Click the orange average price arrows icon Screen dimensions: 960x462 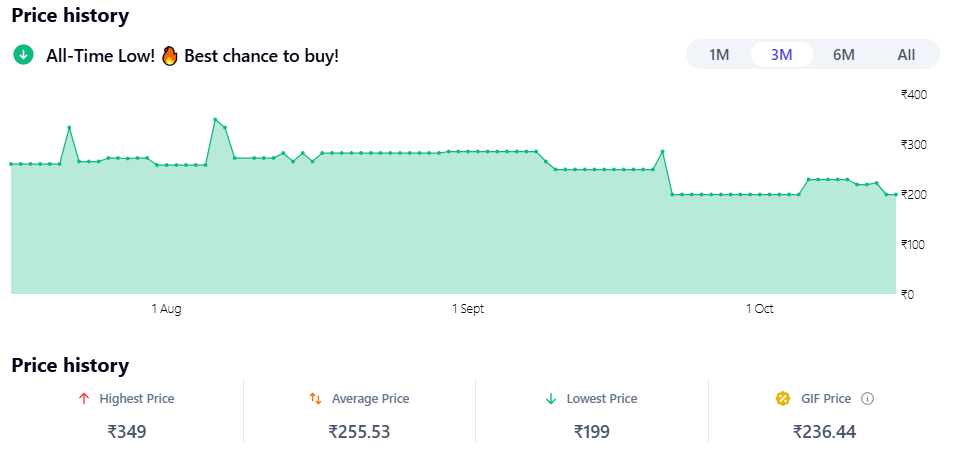315,399
